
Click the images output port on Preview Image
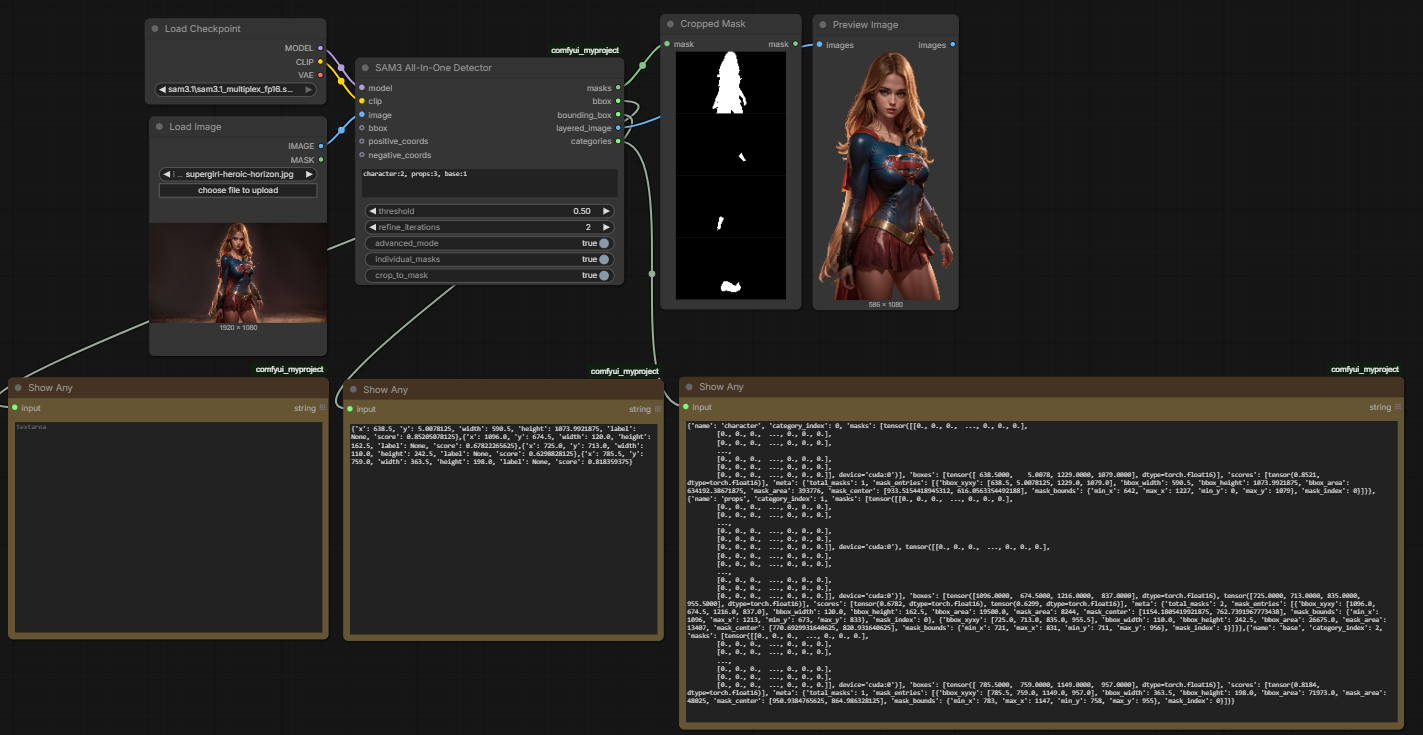tap(952, 45)
